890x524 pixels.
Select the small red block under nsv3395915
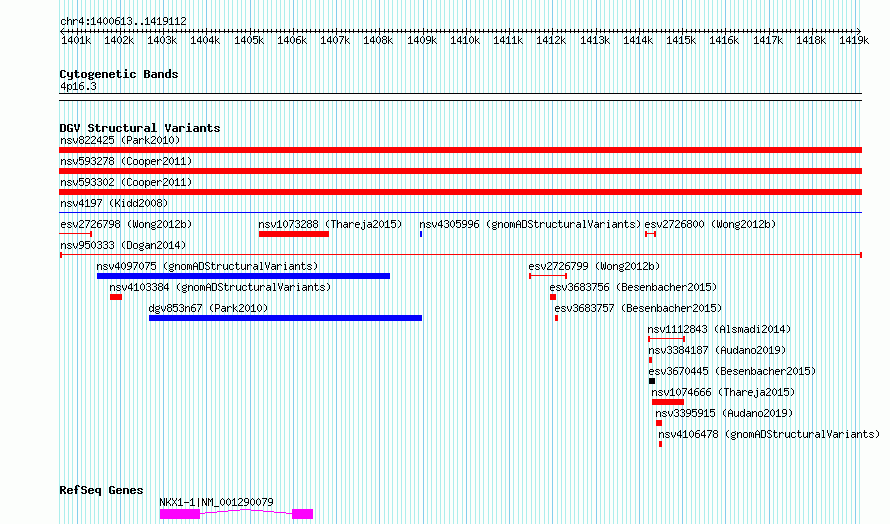click(659, 423)
